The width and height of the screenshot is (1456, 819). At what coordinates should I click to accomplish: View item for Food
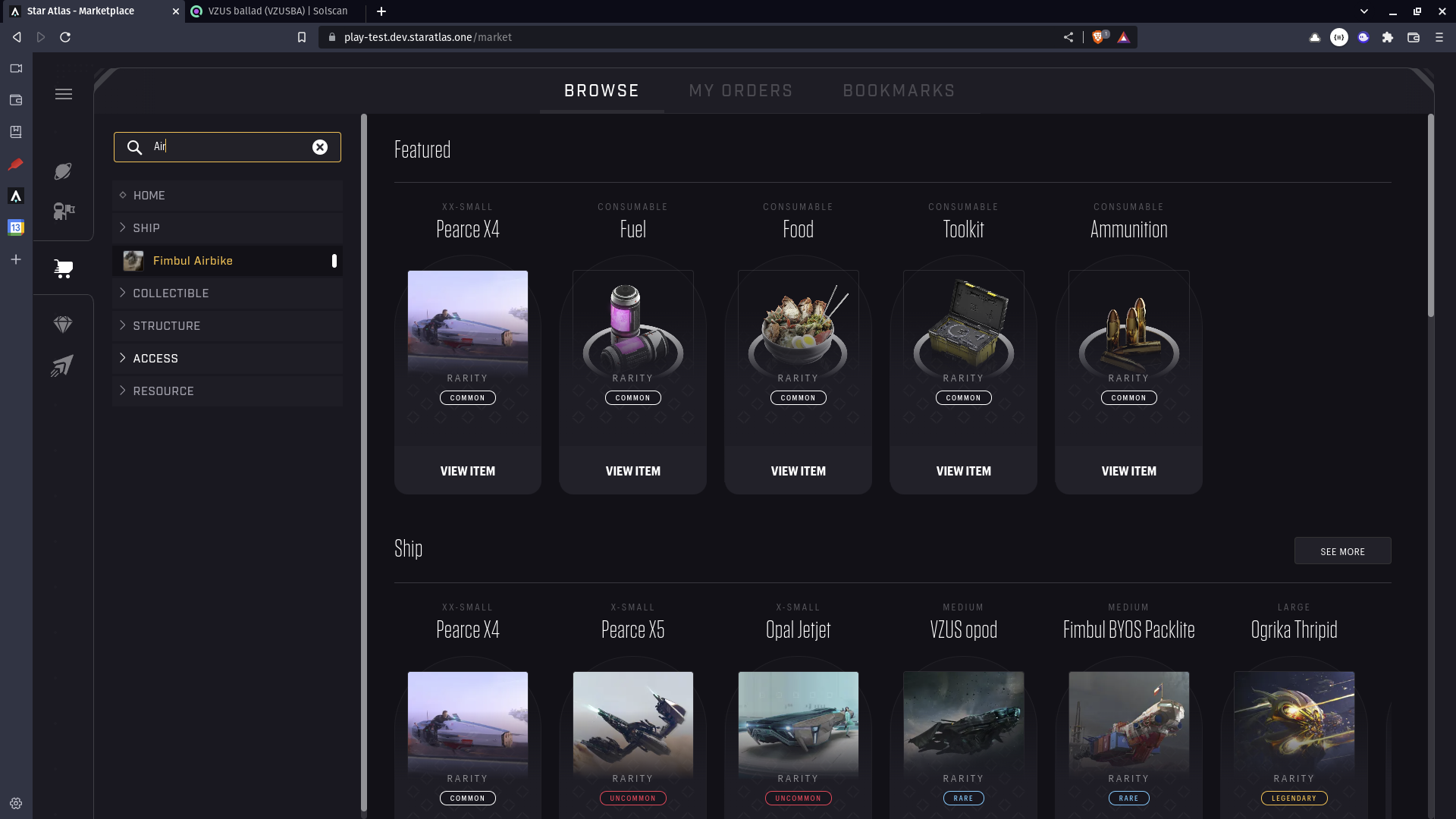(799, 471)
